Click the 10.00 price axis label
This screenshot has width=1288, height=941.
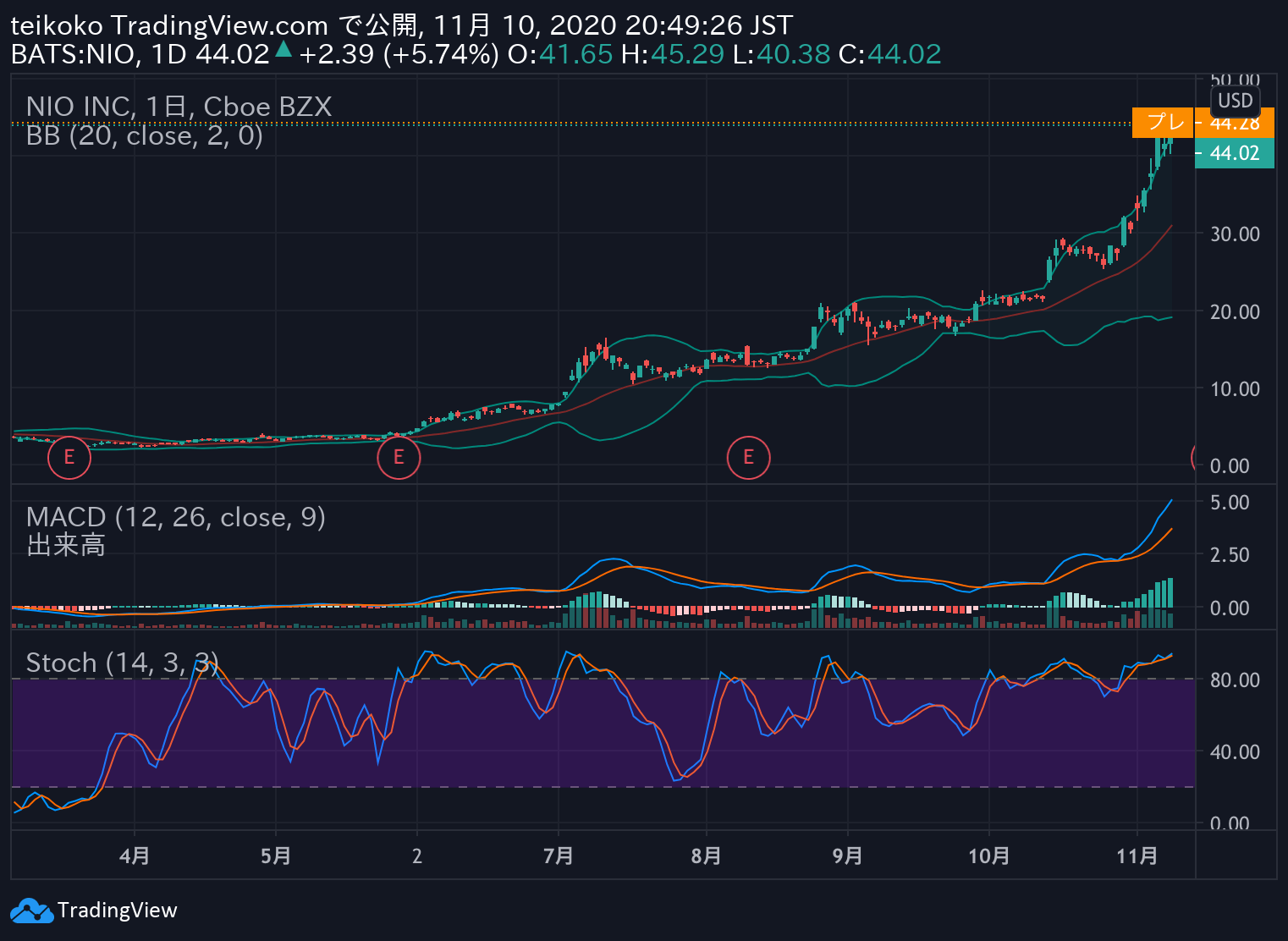coord(1235,389)
